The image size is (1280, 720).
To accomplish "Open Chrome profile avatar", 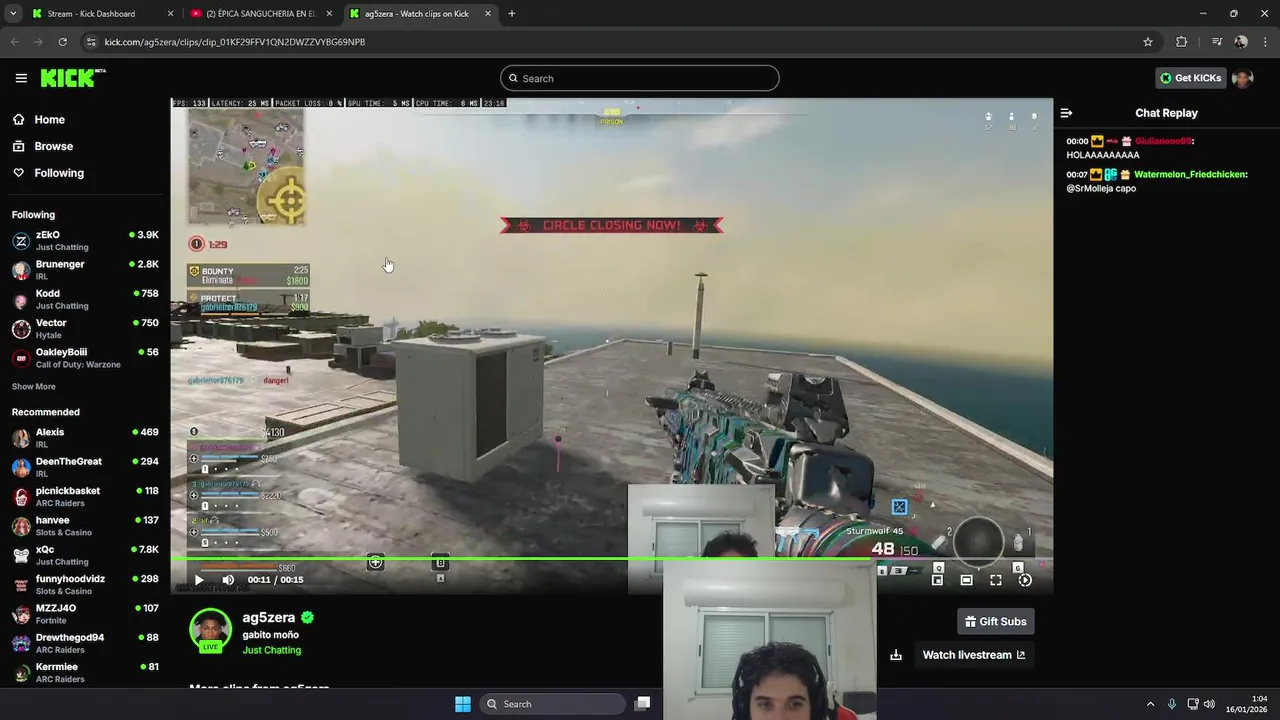I will point(1241,42).
